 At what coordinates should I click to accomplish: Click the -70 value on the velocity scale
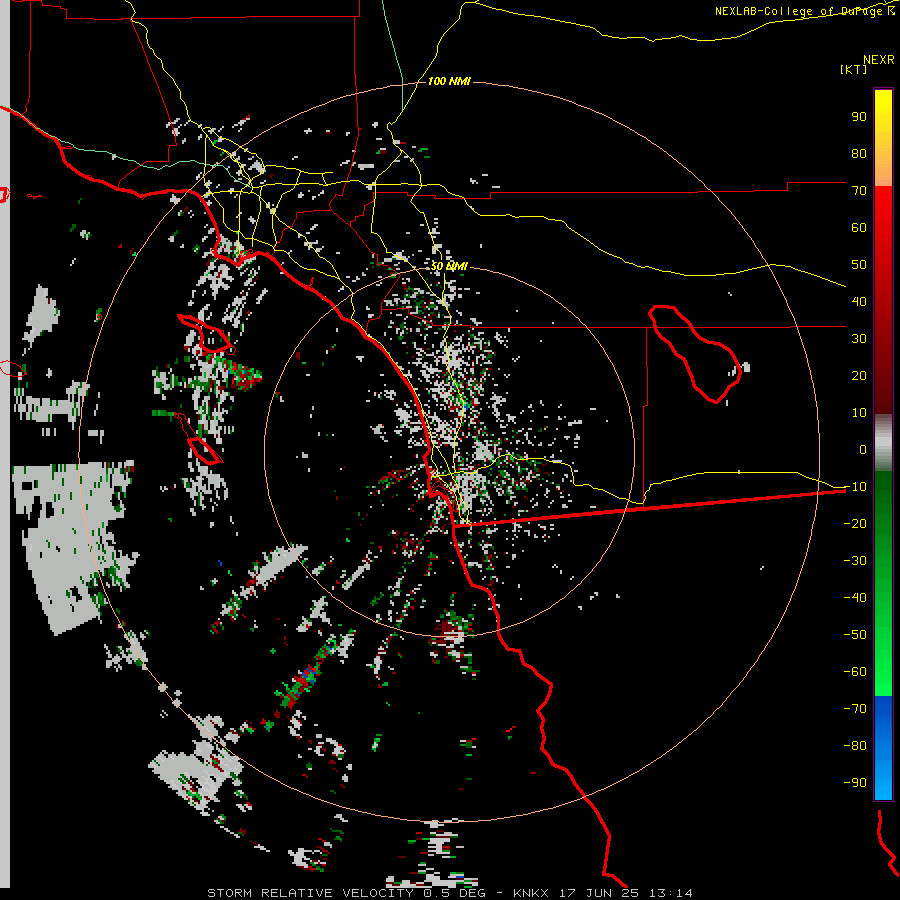[x=855, y=709]
